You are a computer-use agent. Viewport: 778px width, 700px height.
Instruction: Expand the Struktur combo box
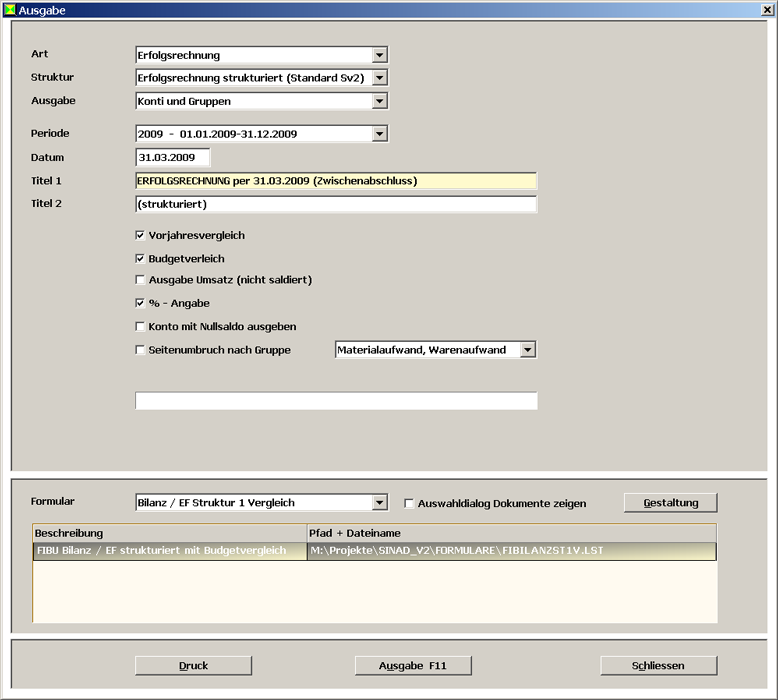coord(379,78)
